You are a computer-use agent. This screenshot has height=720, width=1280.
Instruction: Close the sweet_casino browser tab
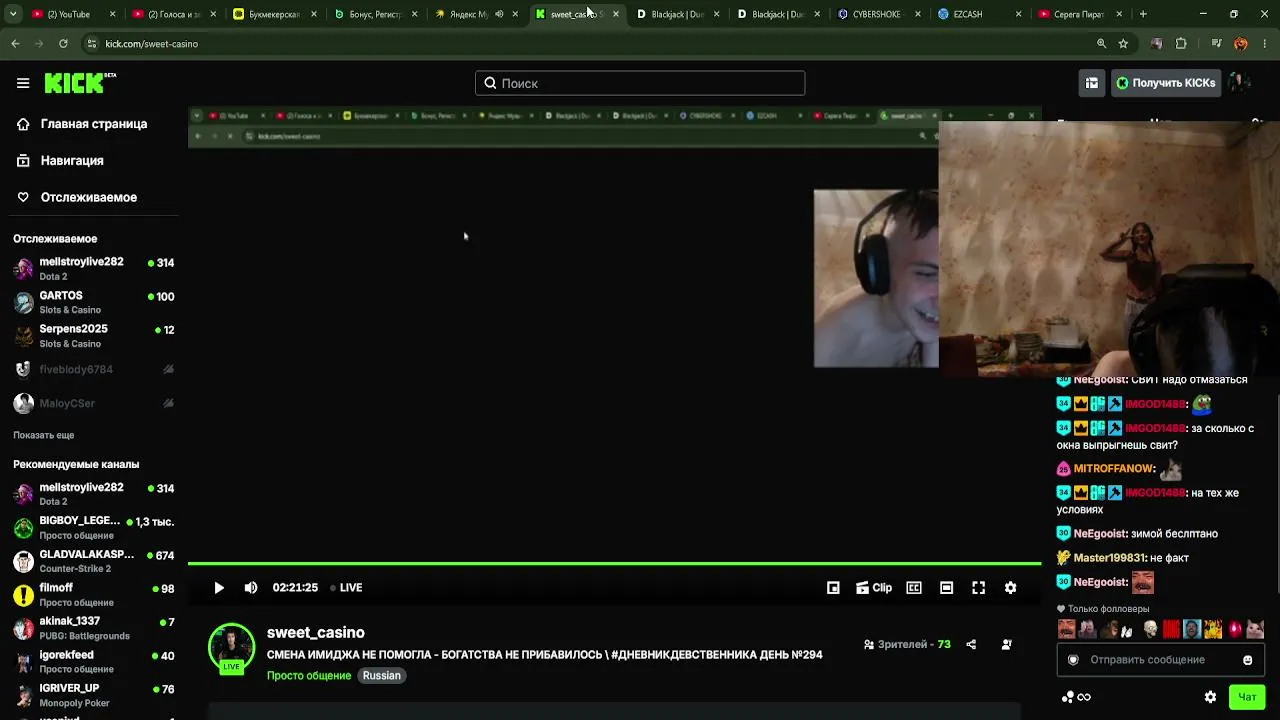(615, 14)
